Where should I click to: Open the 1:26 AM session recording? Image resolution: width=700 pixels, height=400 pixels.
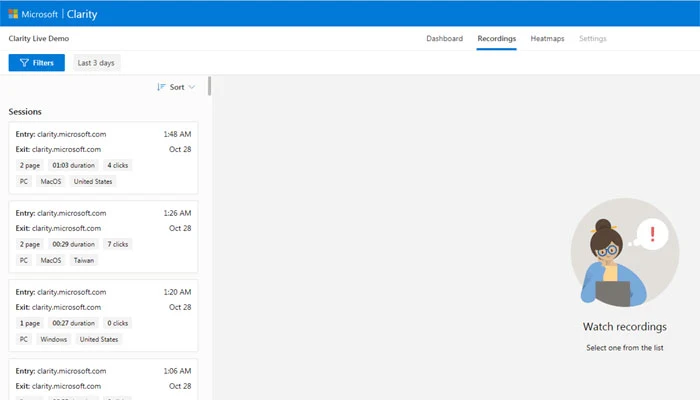pos(103,237)
